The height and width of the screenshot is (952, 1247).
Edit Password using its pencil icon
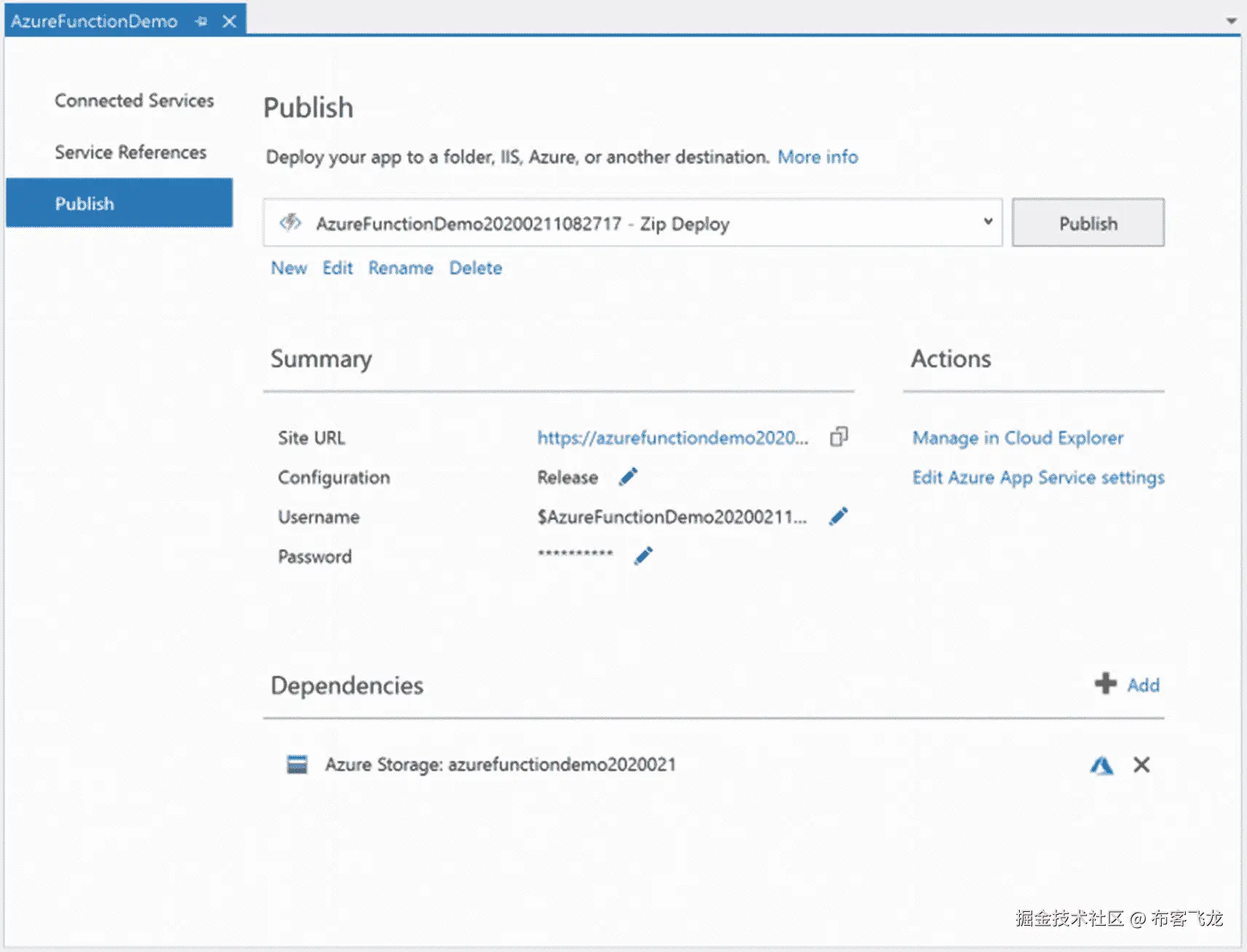(644, 555)
